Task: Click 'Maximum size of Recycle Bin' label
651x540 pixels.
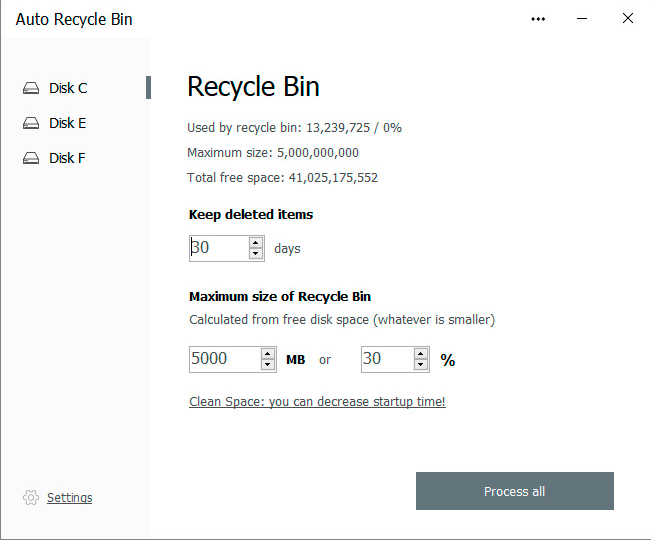Action: coord(280,296)
